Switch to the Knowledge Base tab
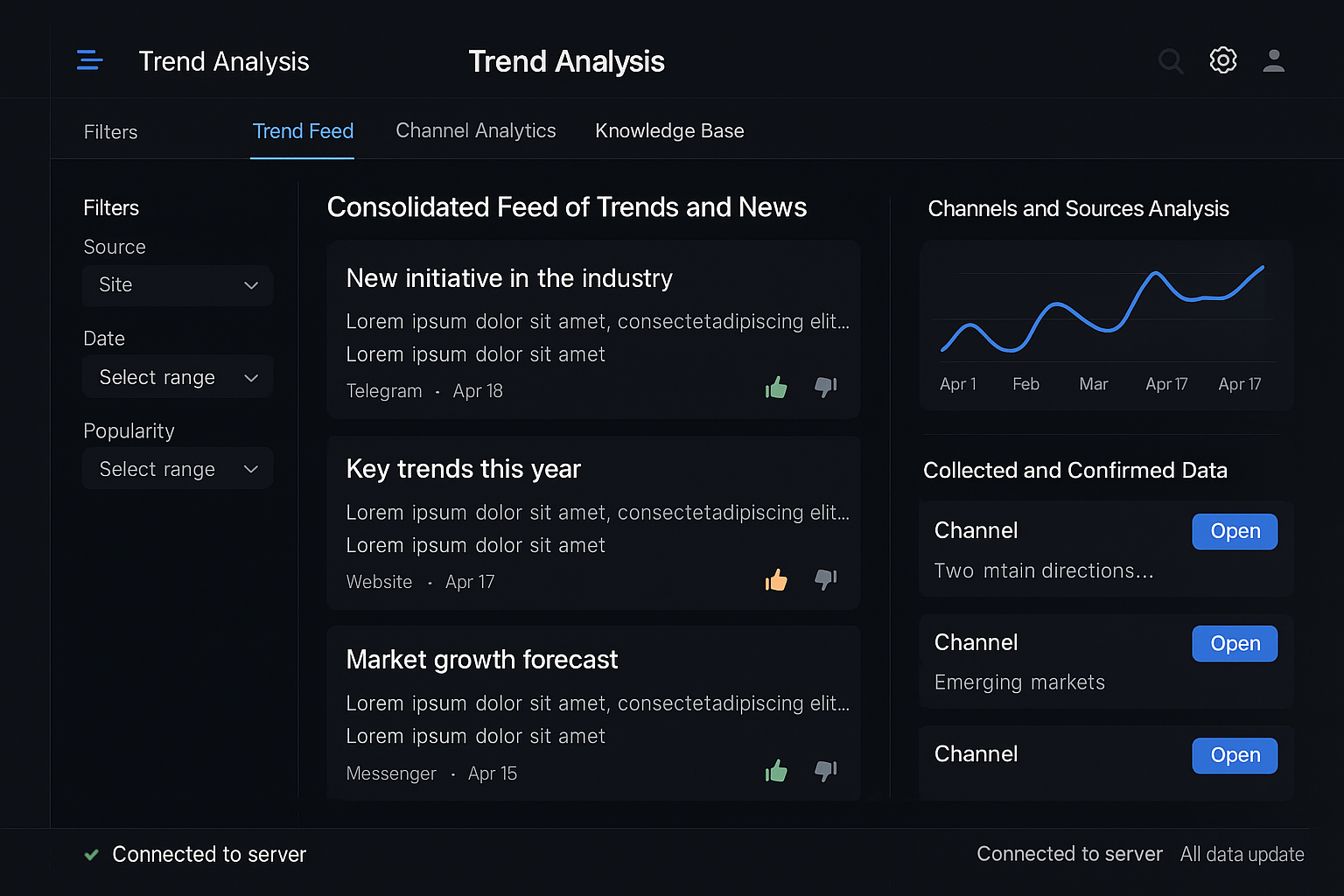Viewport: 1344px width, 896px height. coord(669,130)
